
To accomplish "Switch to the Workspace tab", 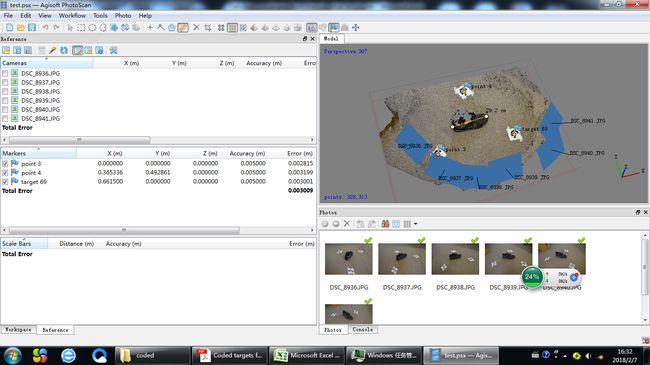I will pos(18,330).
